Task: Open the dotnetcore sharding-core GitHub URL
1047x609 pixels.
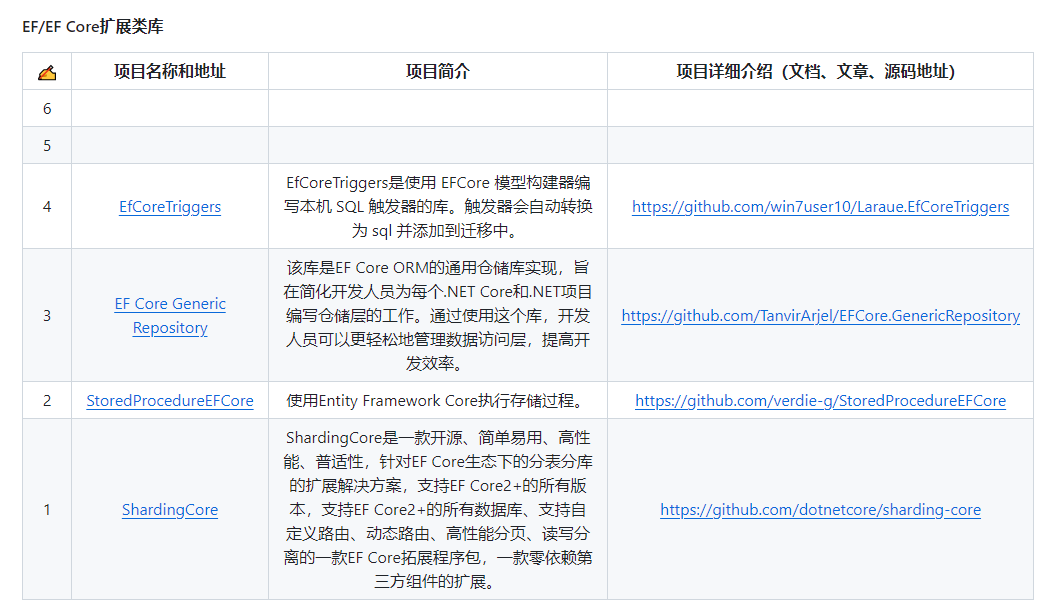Action: 820,509
